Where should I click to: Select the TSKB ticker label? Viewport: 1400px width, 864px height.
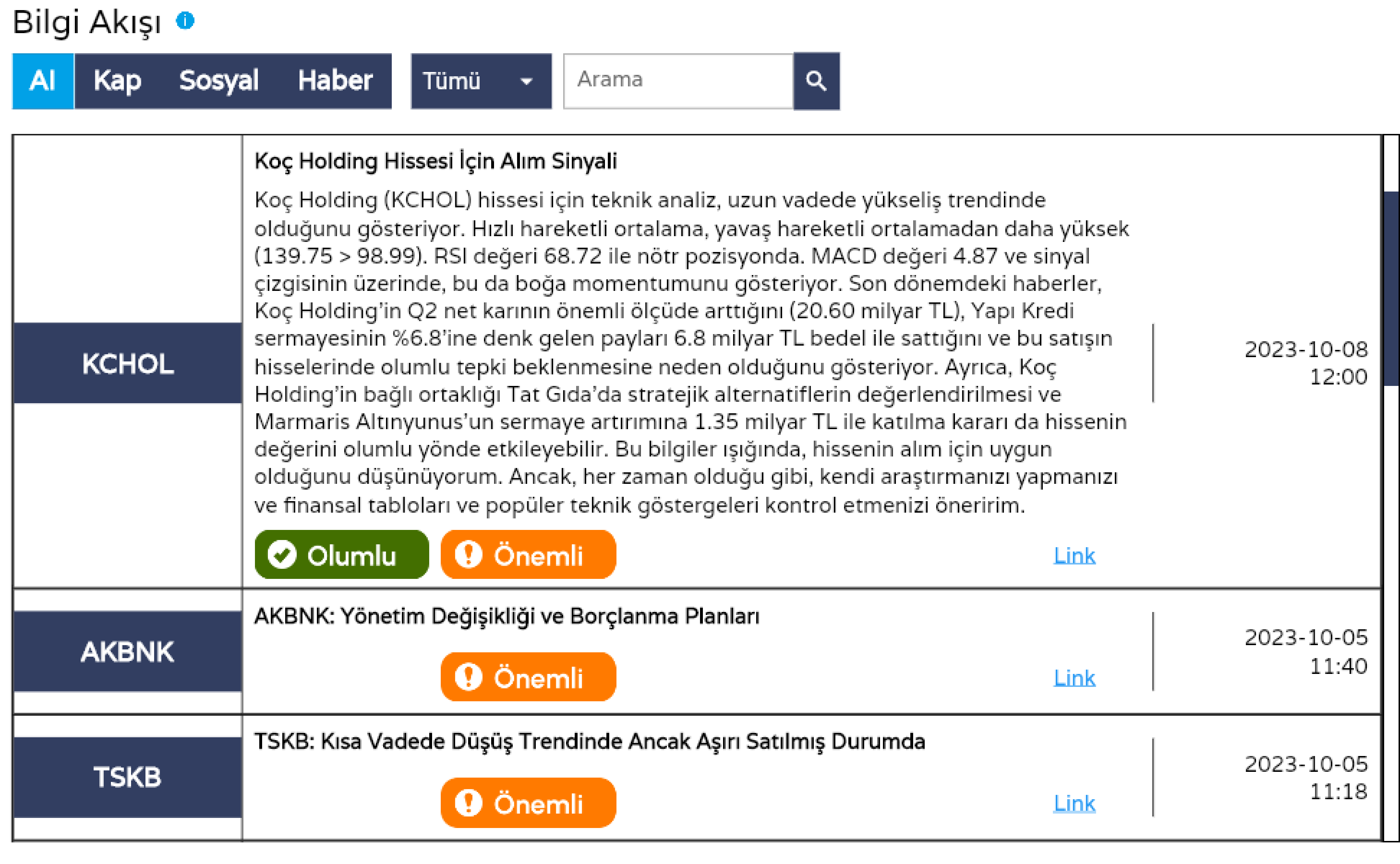point(127,777)
